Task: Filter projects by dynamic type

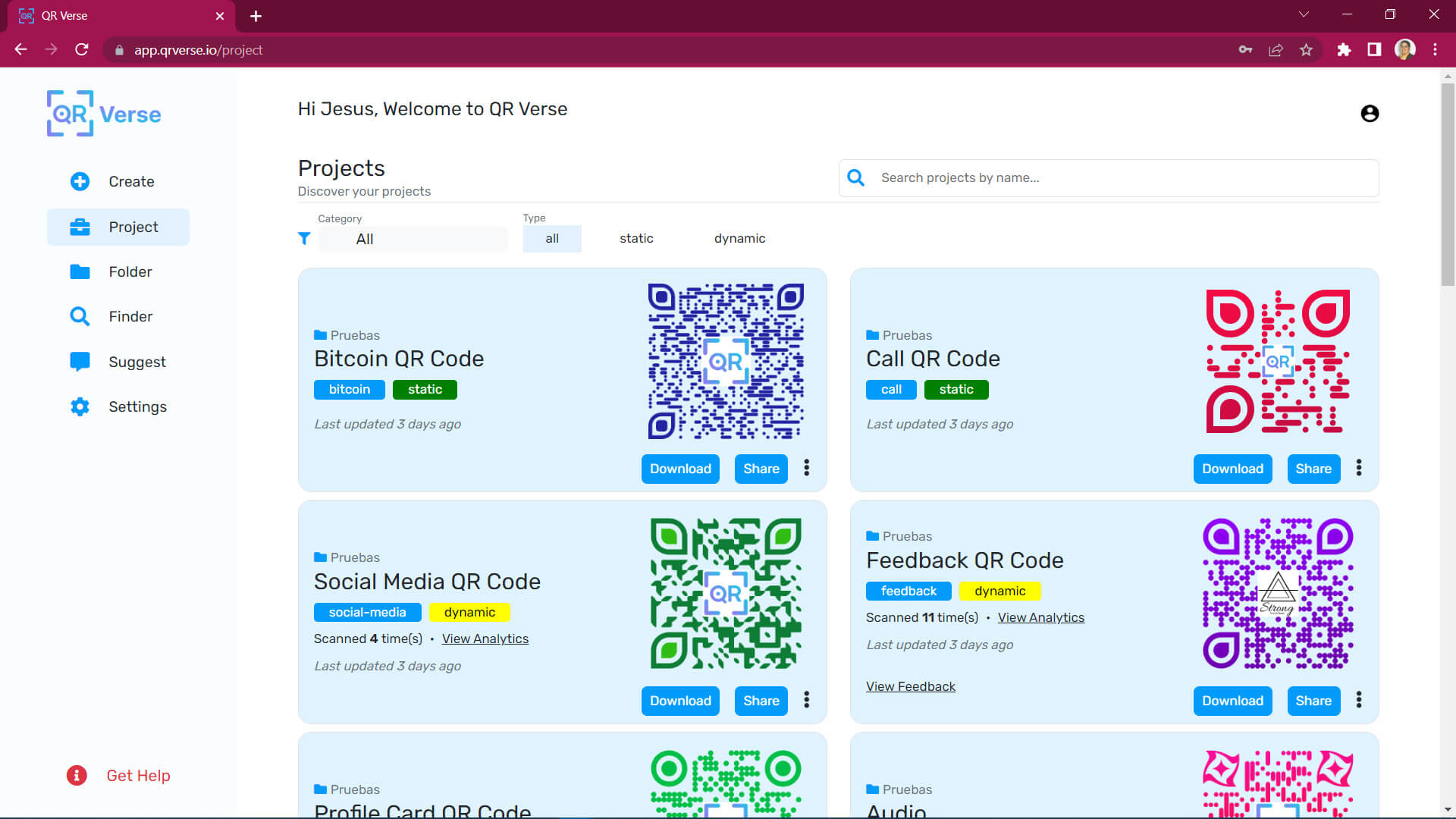Action: point(739,238)
